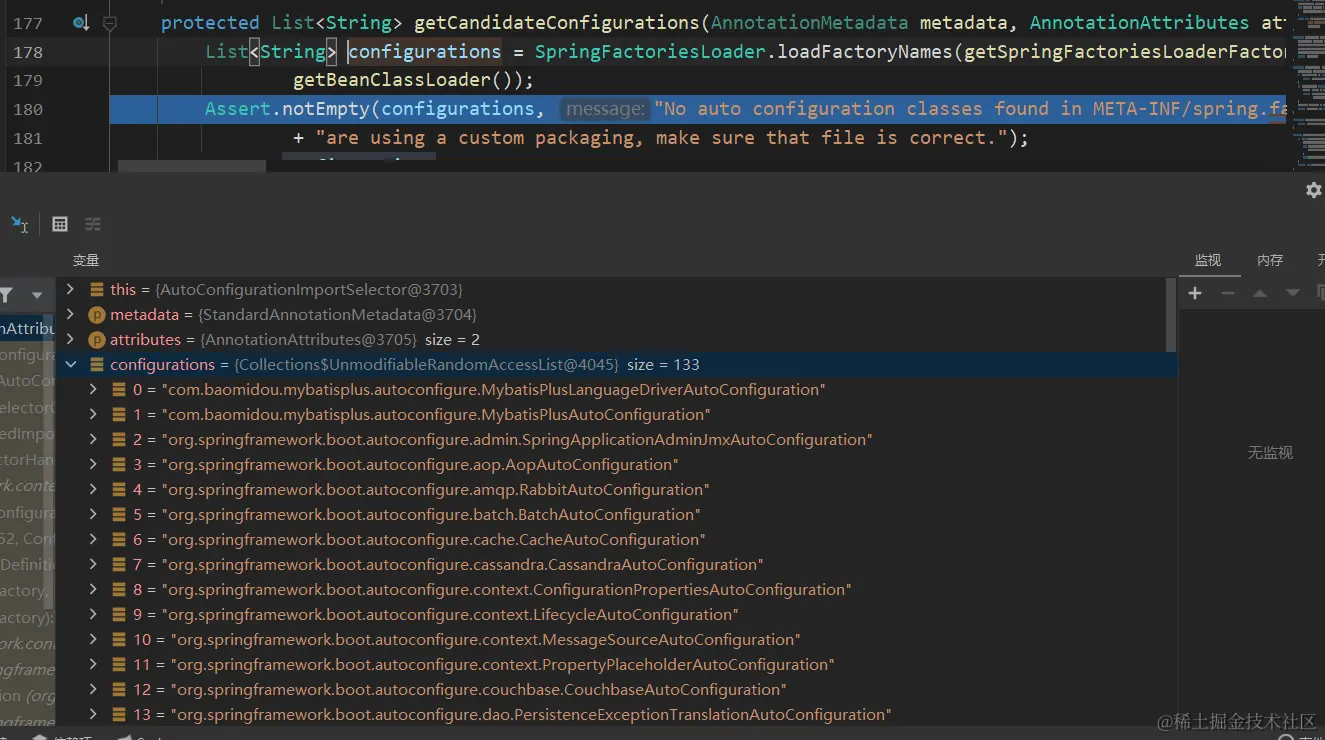The image size is (1325, 740).
Task: Expand the 'metadata' variable node
Action: pyautogui.click(x=70, y=315)
